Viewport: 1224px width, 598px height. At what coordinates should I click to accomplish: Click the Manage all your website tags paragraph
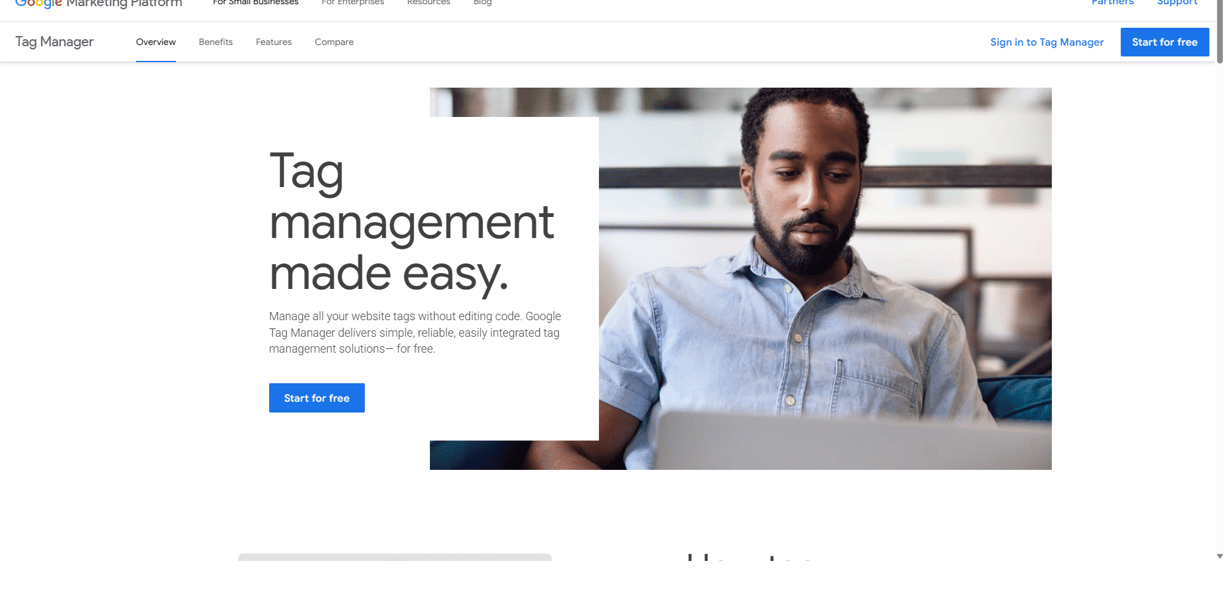point(415,333)
